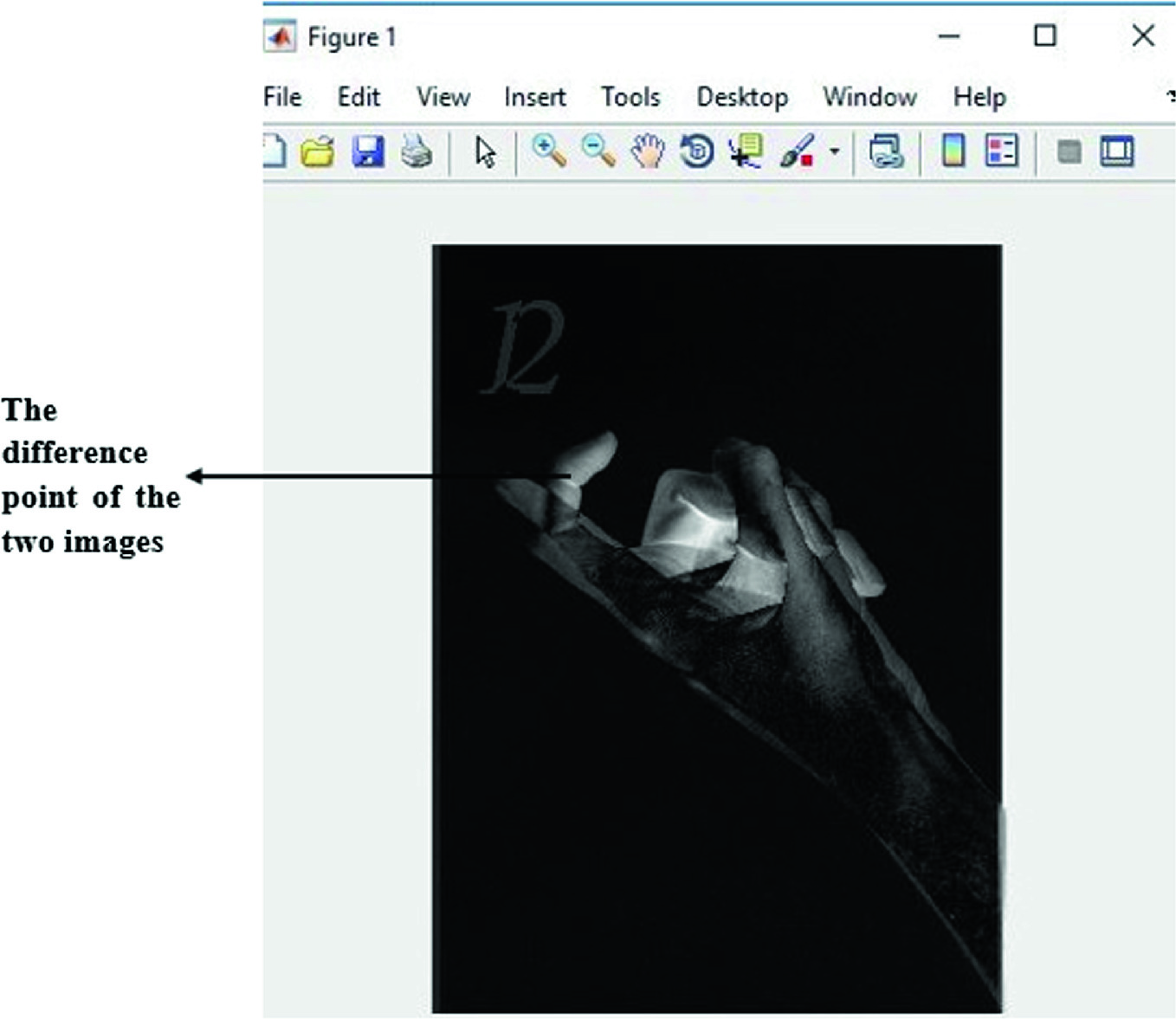
Task: Expand the brush color dropdown arrow
Action: click(x=834, y=152)
